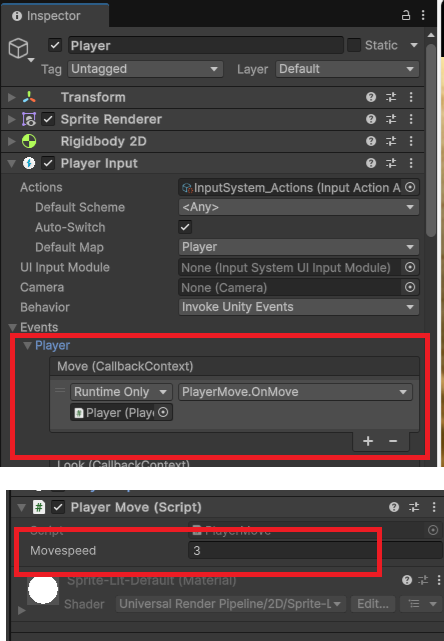Screen dimensions: 444x641
Task: Open the Tag Untagged dropdown
Action: click(146, 69)
